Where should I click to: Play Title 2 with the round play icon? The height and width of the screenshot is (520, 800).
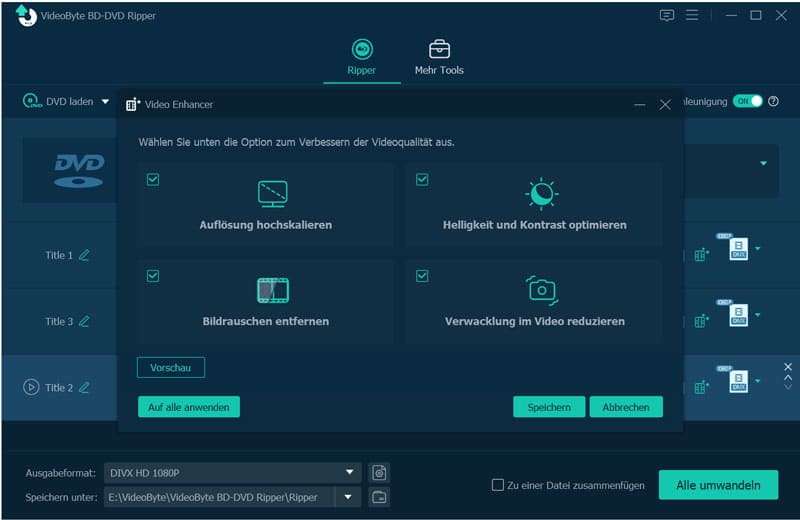pyautogui.click(x=31, y=387)
